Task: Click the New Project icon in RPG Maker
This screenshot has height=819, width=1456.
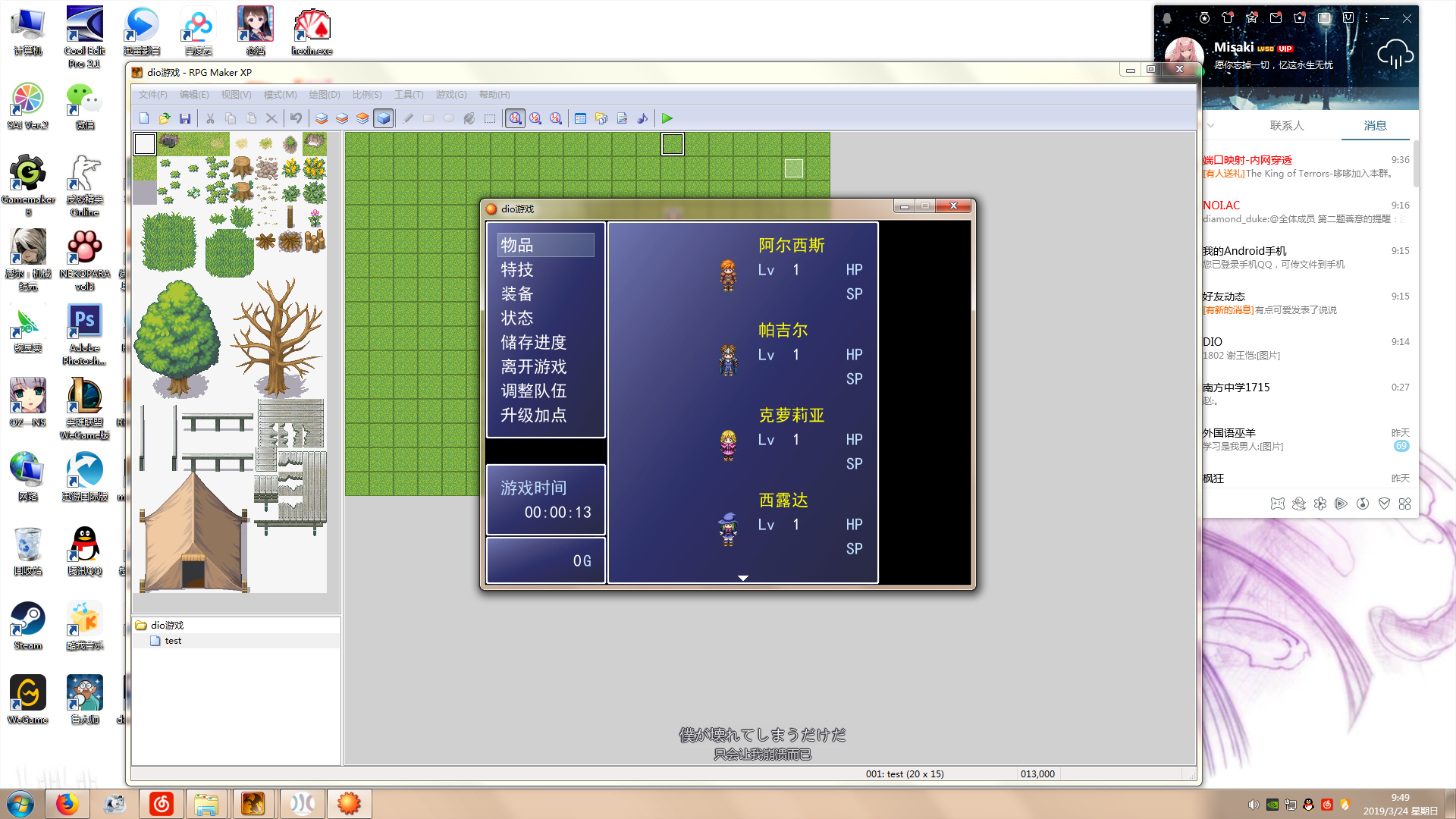Action: (144, 118)
